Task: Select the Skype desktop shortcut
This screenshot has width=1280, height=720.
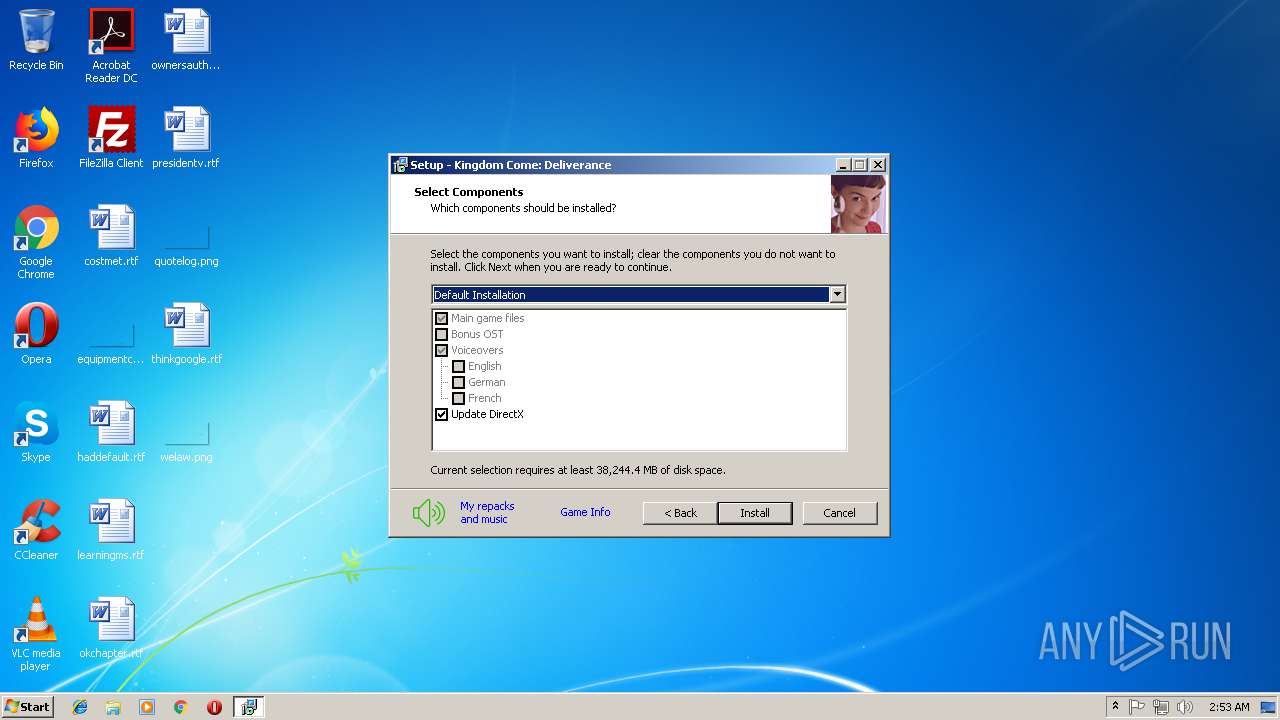Action: pos(36,432)
